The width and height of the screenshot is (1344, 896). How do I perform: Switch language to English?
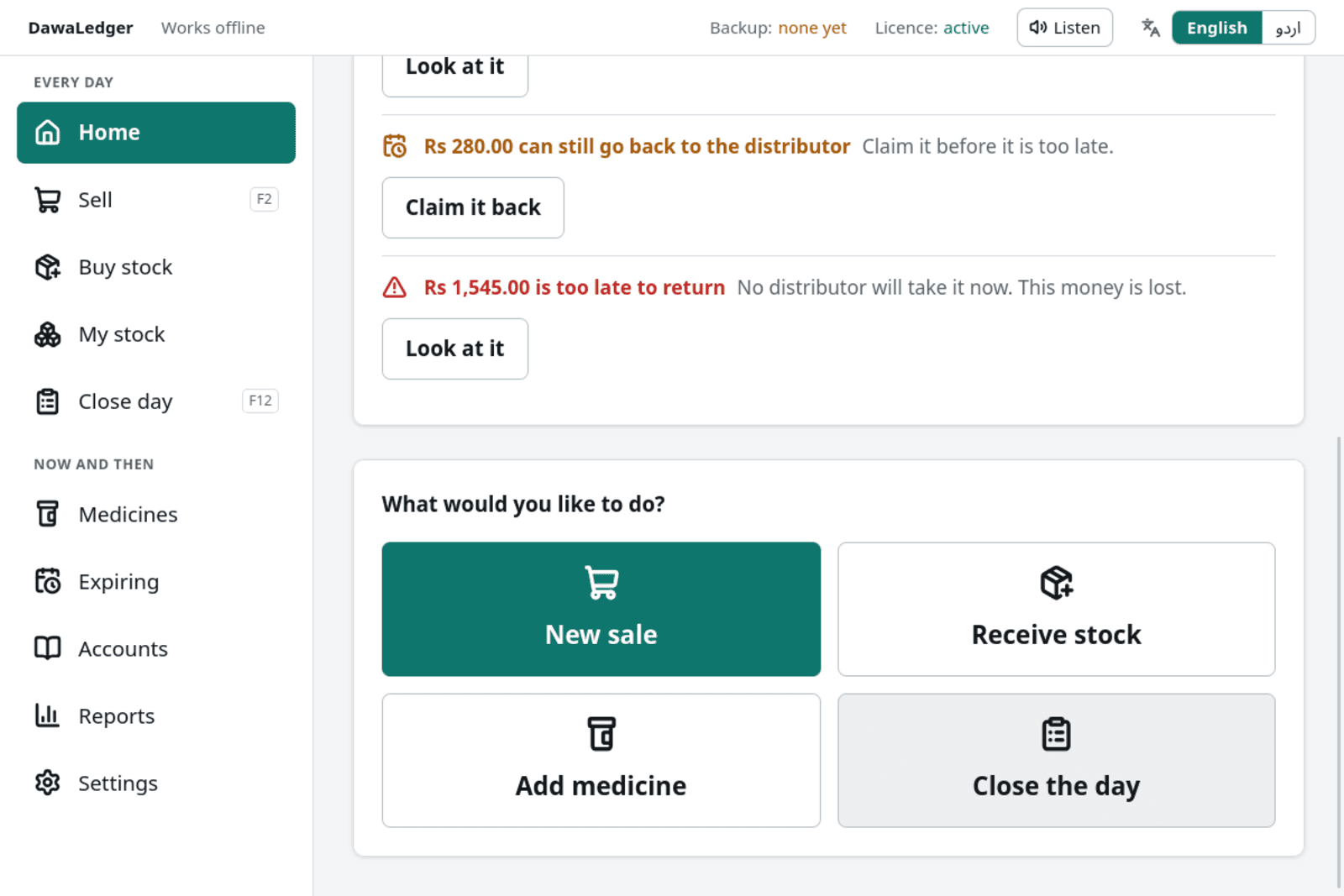[x=1216, y=28]
